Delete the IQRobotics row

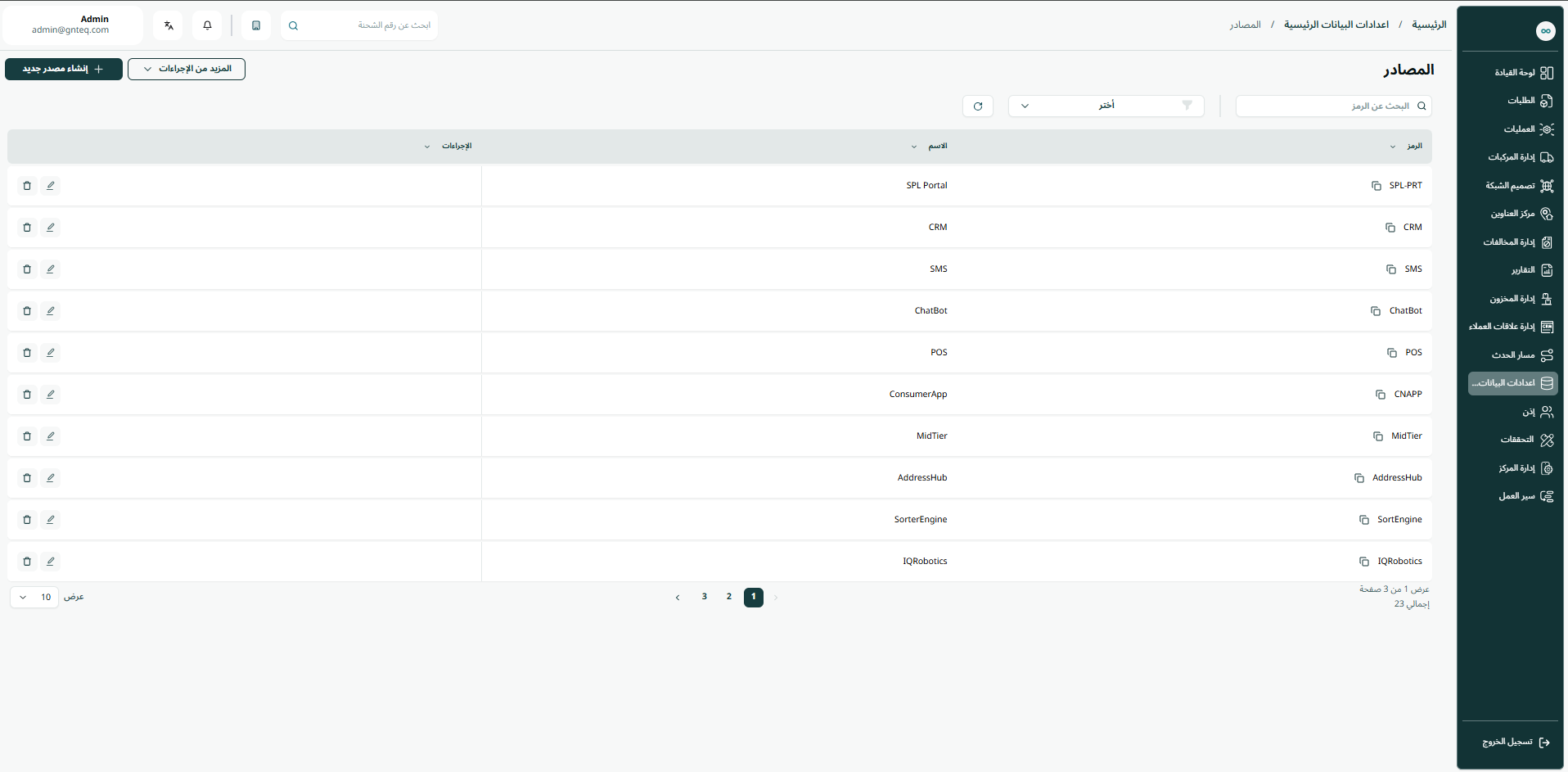click(x=27, y=562)
